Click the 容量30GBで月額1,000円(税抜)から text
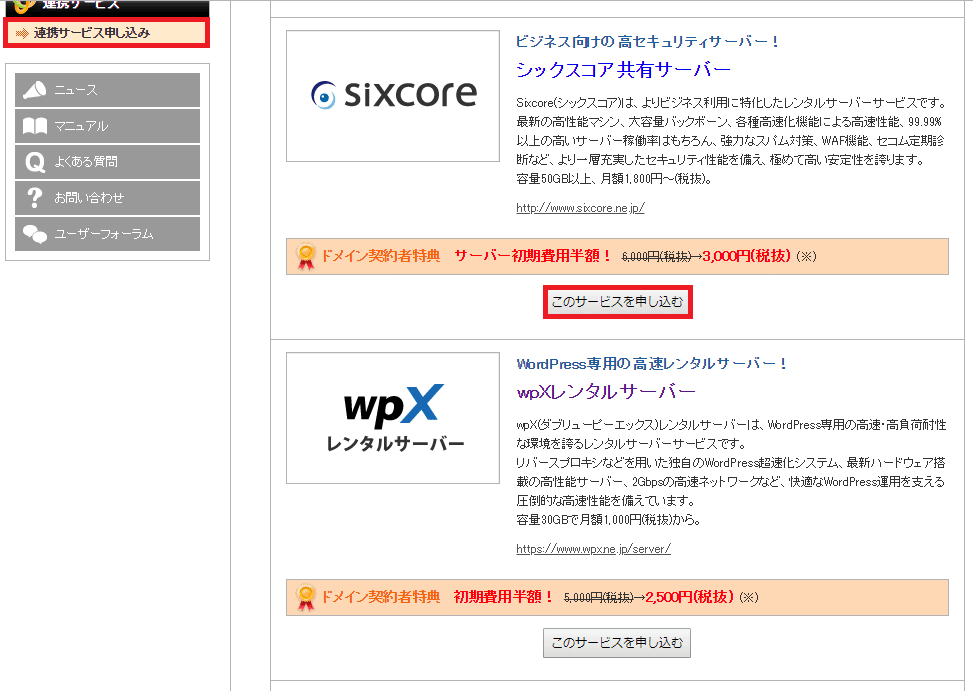 pyautogui.click(x=608, y=520)
